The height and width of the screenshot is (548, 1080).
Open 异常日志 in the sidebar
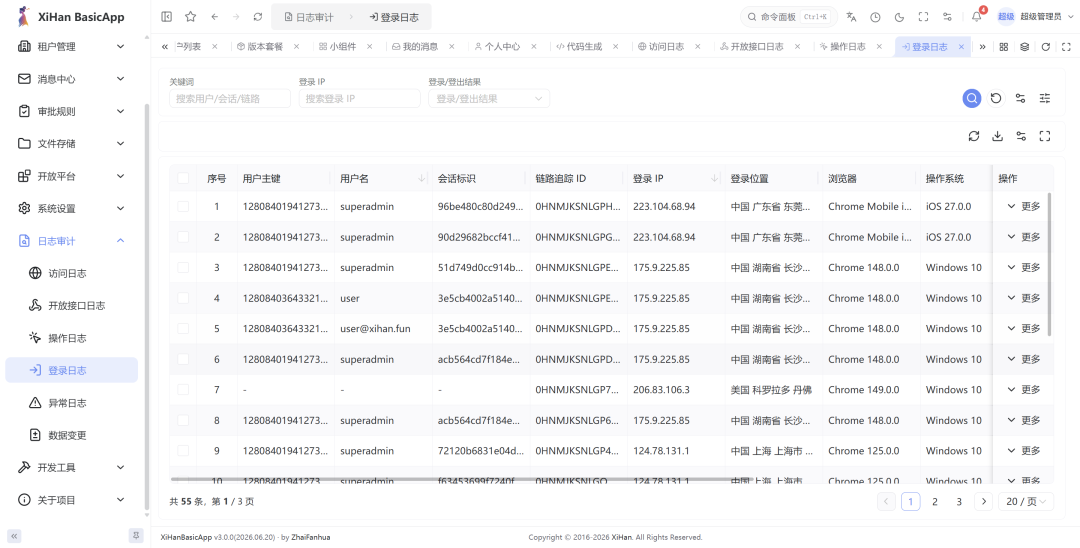point(72,402)
